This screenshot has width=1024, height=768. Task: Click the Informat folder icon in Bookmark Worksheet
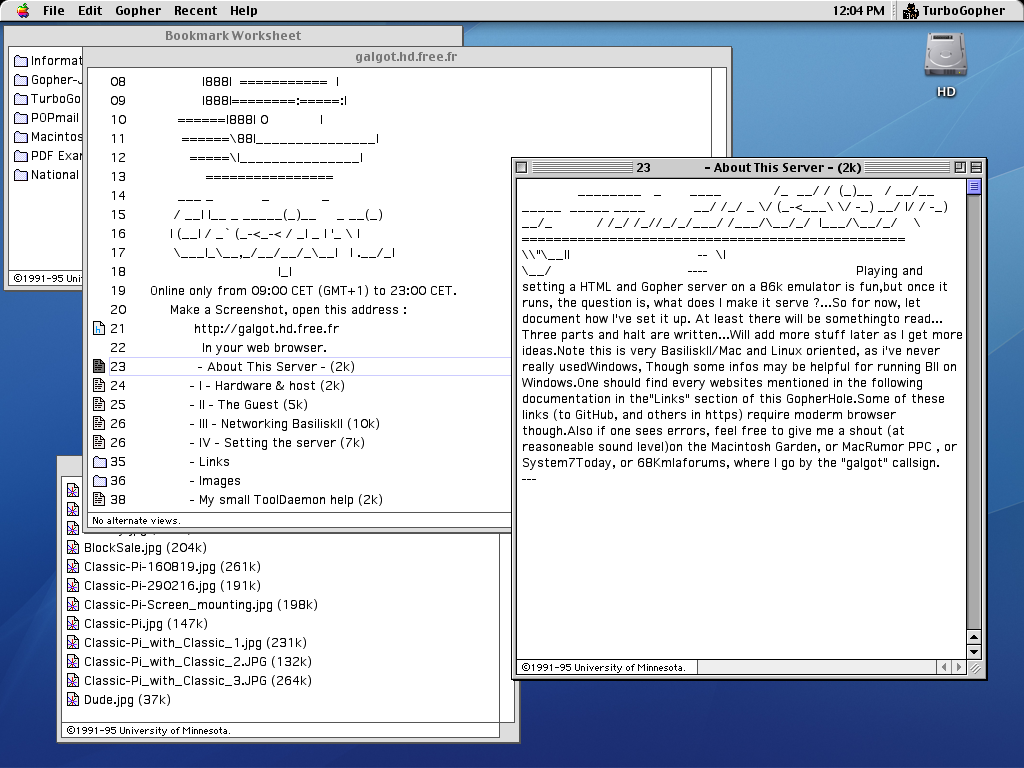[21, 61]
